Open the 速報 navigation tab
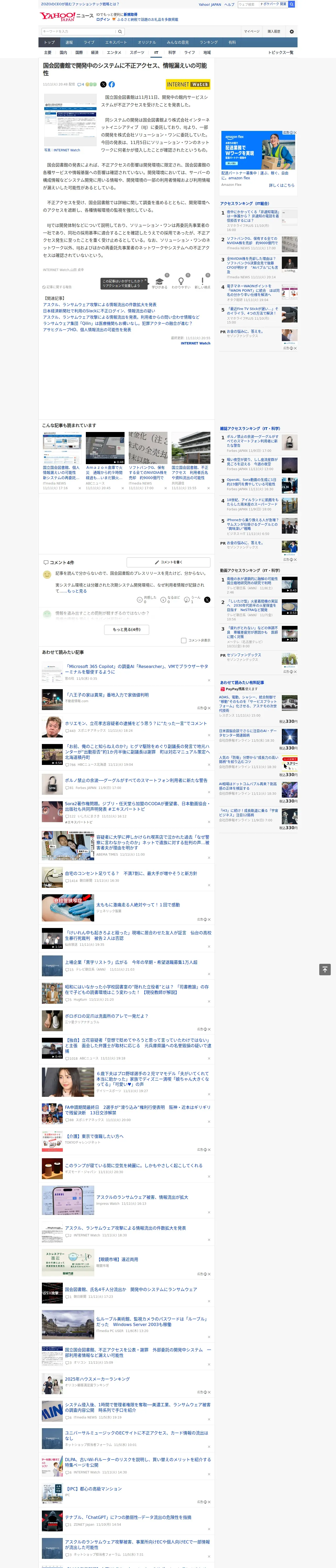This screenshot has height=1568, width=336. pyautogui.click(x=69, y=43)
